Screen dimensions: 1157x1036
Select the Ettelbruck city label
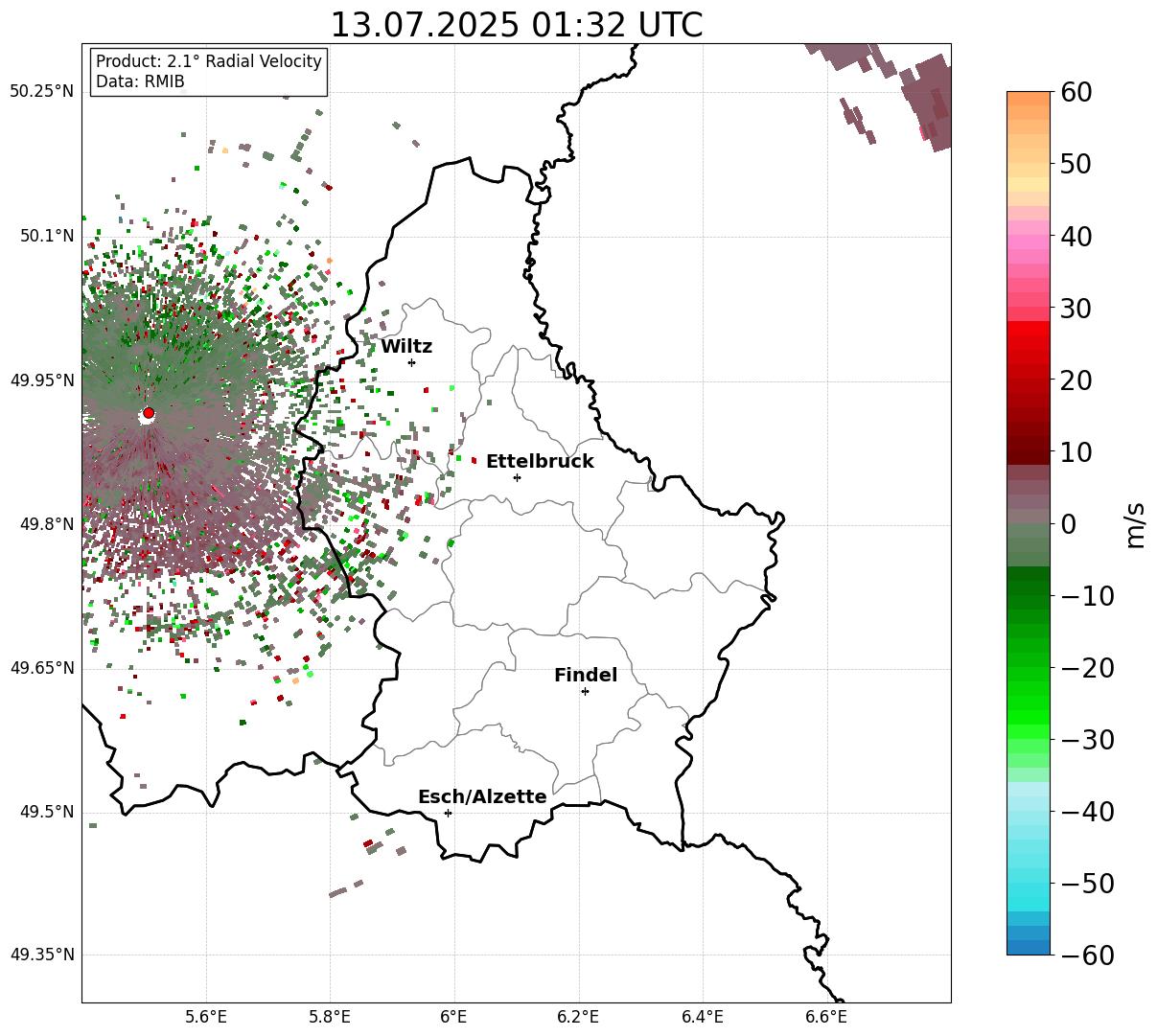click(540, 462)
